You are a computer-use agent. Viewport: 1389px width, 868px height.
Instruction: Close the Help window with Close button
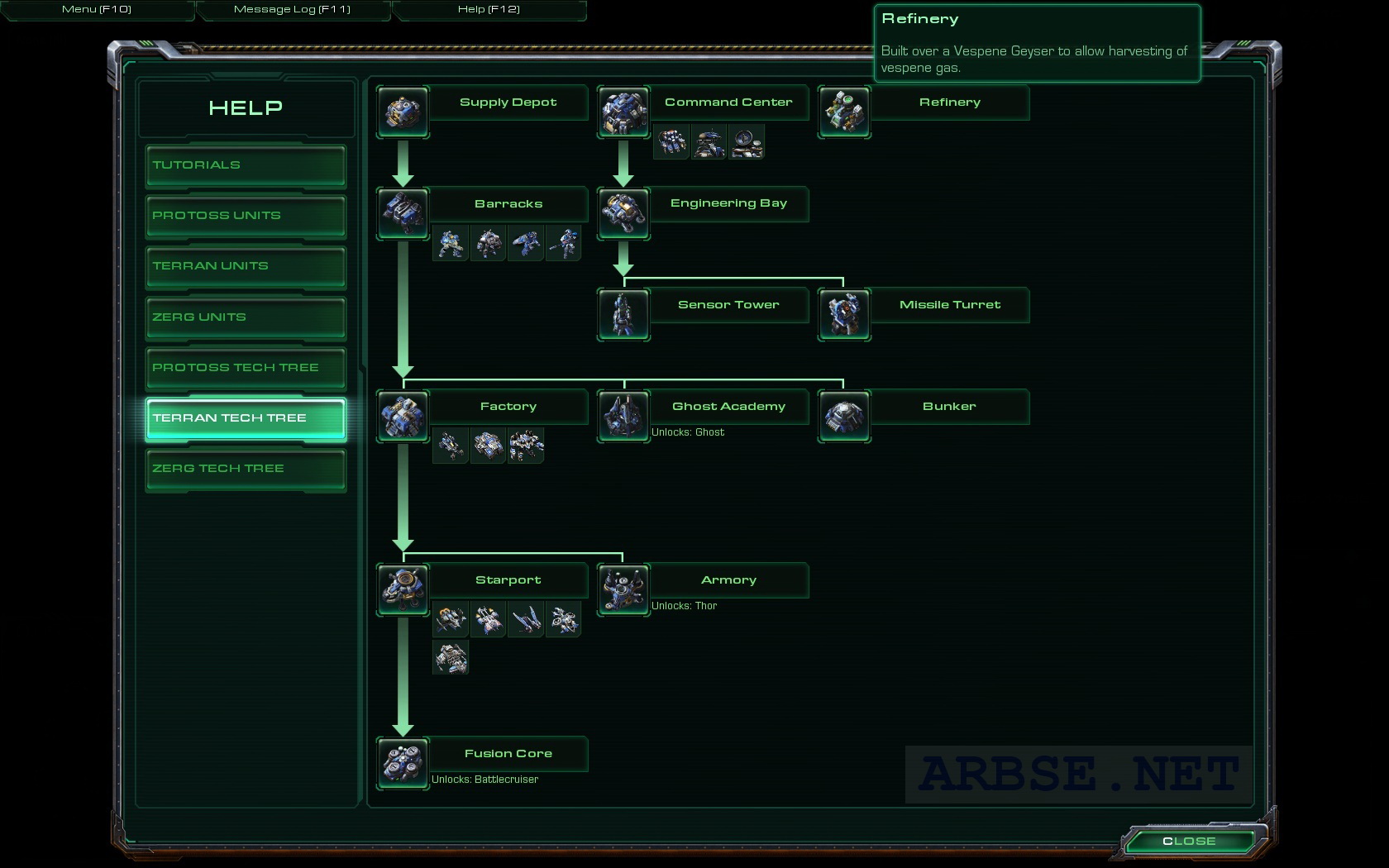coord(1189,842)
